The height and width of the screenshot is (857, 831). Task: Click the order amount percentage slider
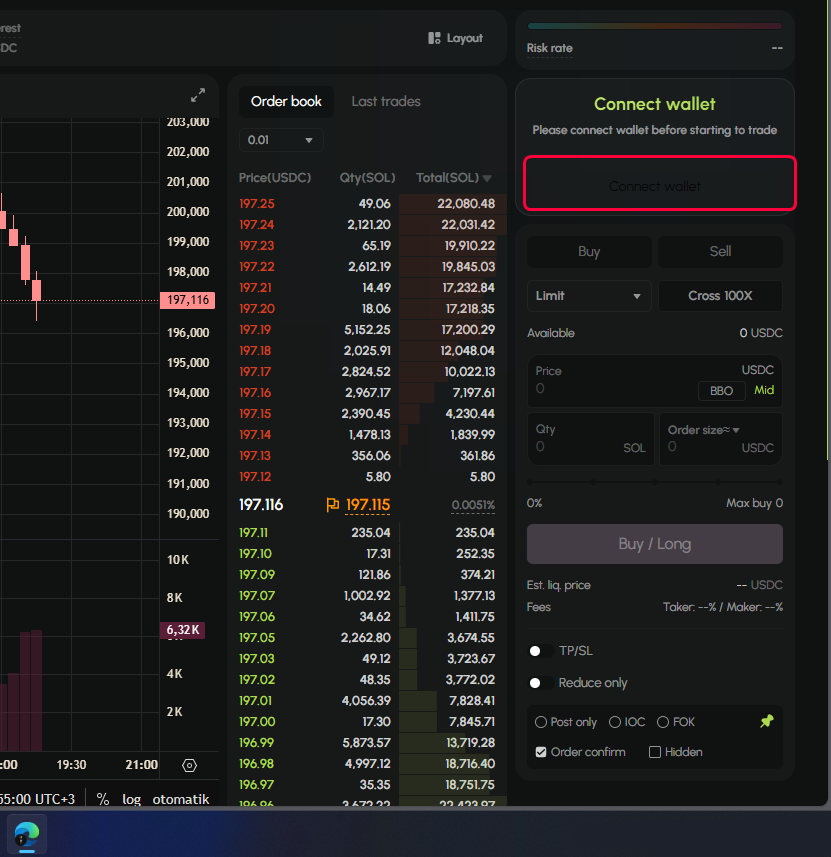click(654, 482)
